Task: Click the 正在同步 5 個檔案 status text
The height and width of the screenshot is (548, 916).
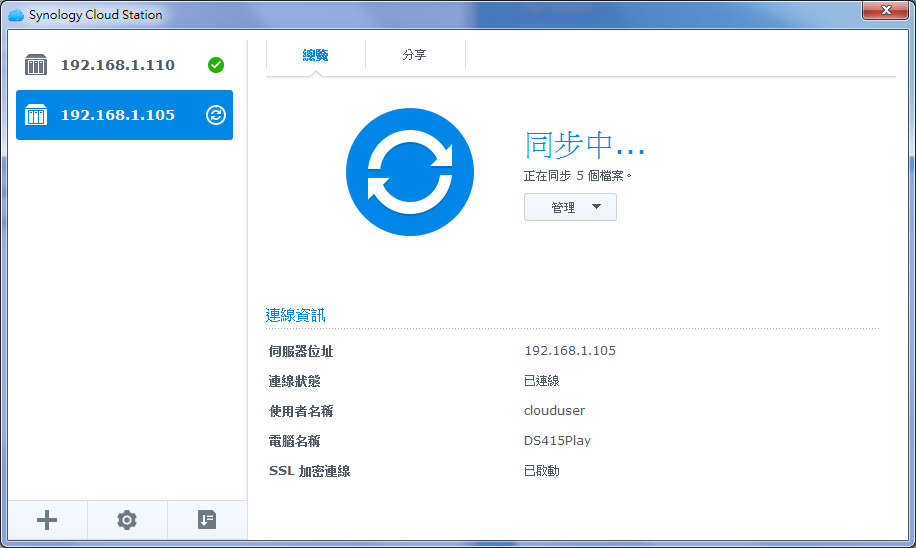Action: pyautogui.click(x=577, y=176)
